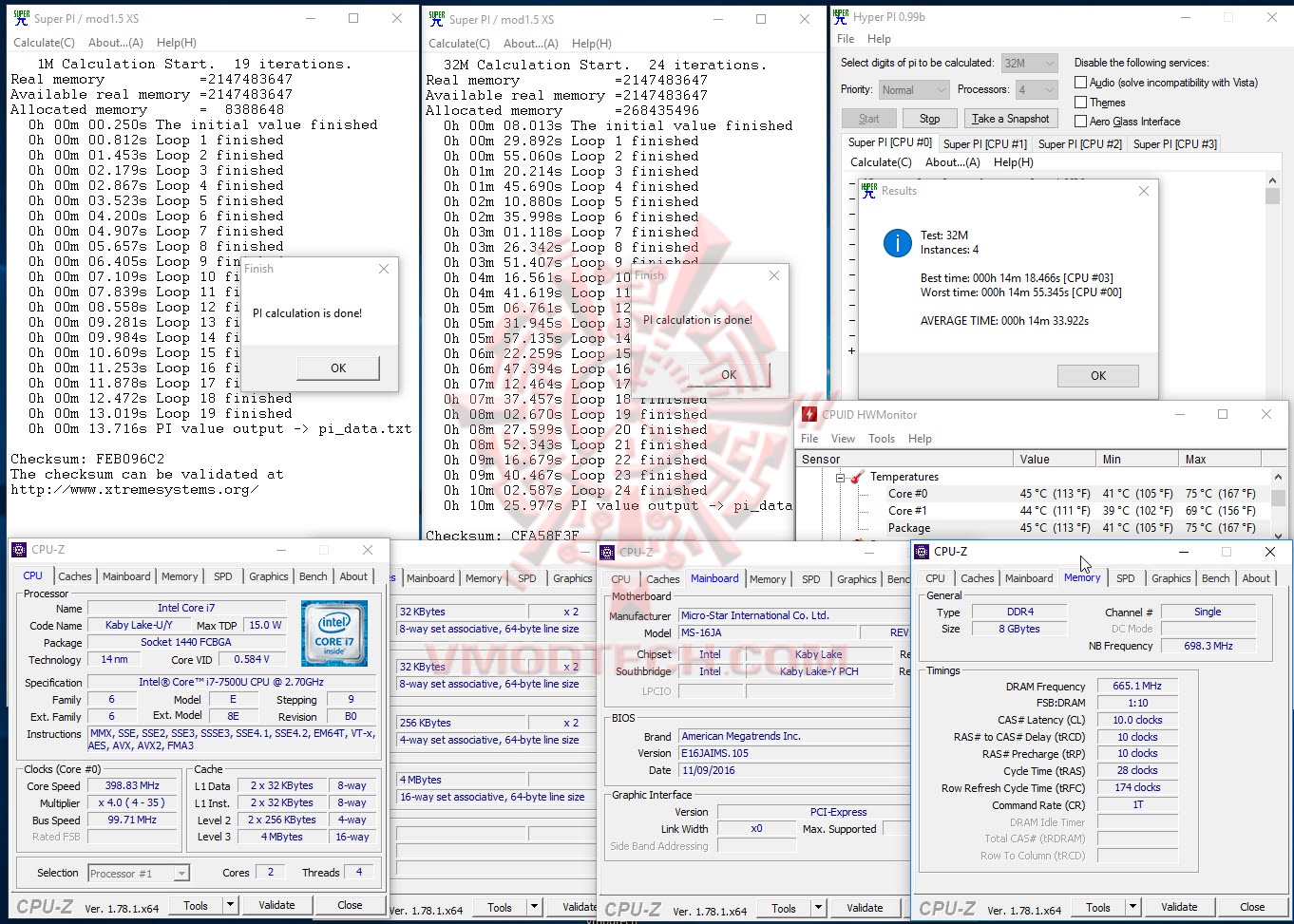The height and width of the screenshot is (924, 1294).
Task: Open Calculate(C) menu in the 1M Super PI window
Action: 44,43
